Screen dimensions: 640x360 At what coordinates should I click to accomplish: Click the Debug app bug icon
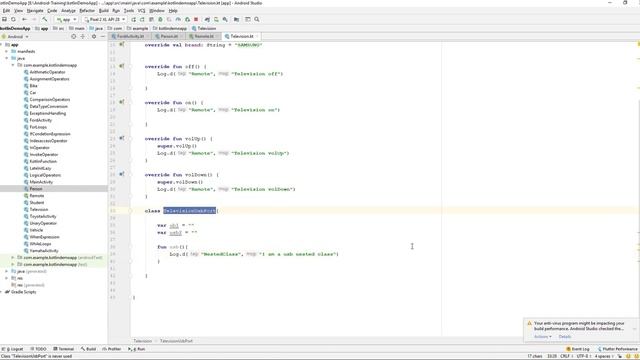[x=160, y=19]
